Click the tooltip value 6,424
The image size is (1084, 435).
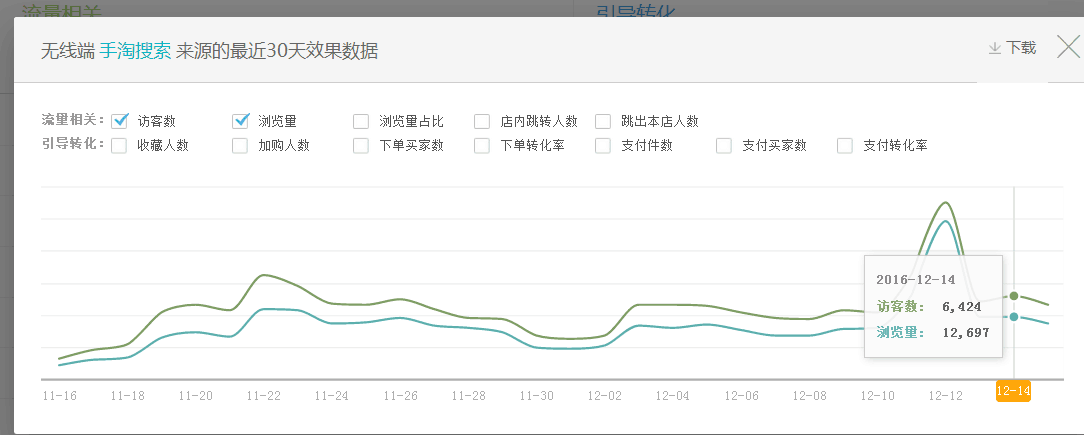(x=962, y=307)
